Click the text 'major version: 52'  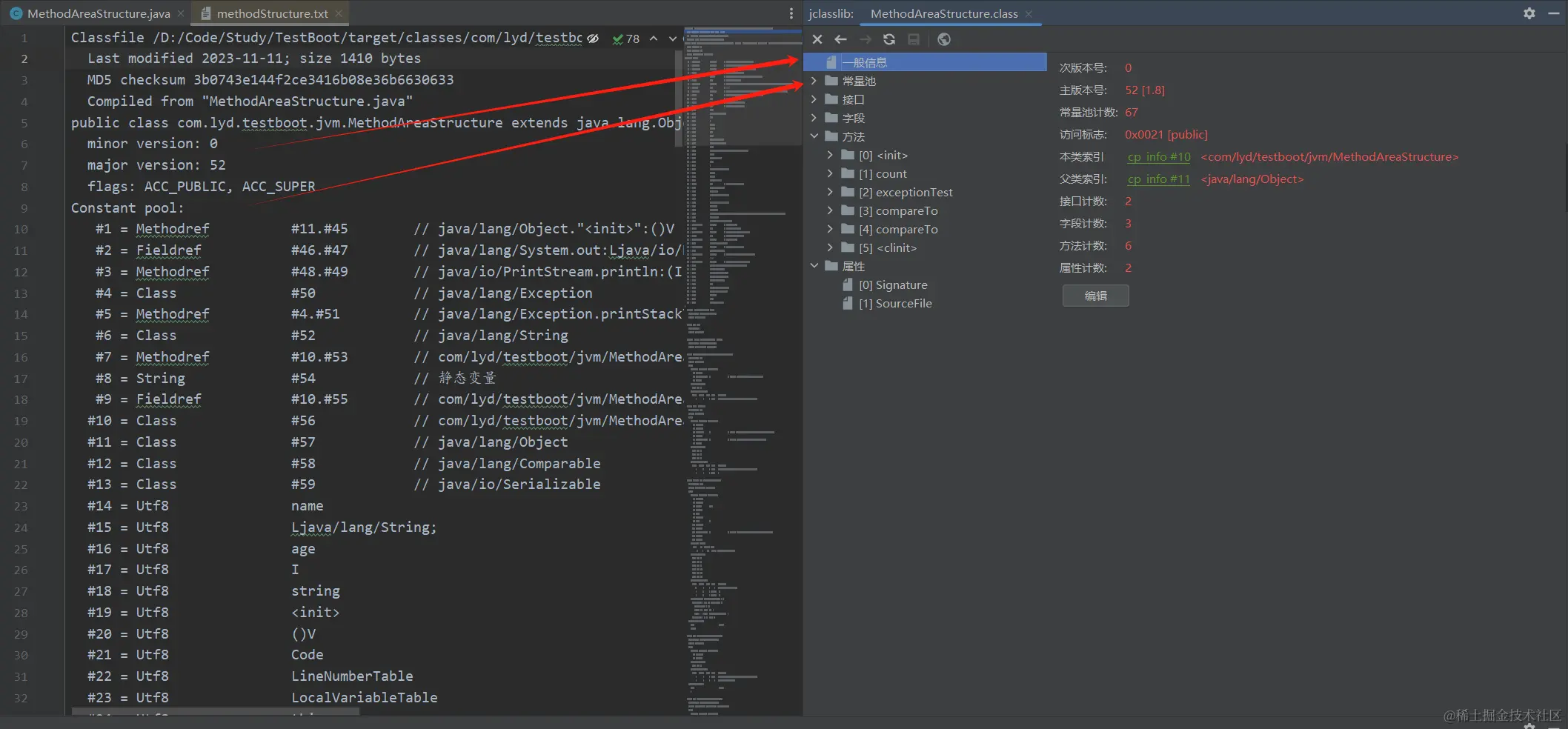coord(156,165)
